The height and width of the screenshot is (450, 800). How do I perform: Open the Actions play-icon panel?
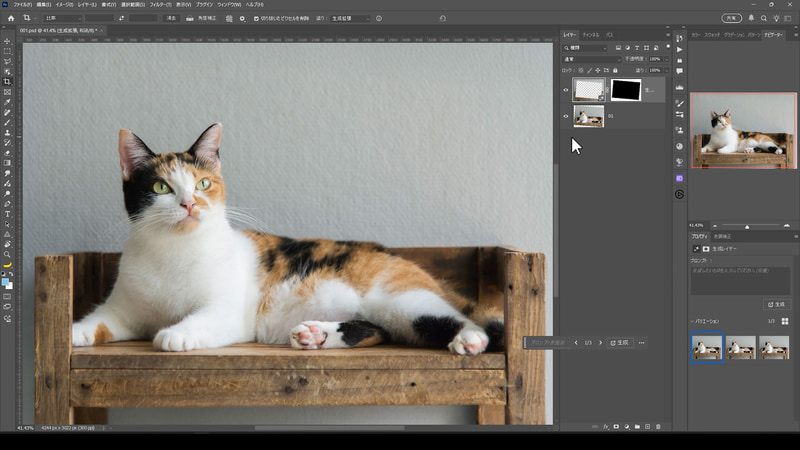pyautogui.click(x=680, y=49)
